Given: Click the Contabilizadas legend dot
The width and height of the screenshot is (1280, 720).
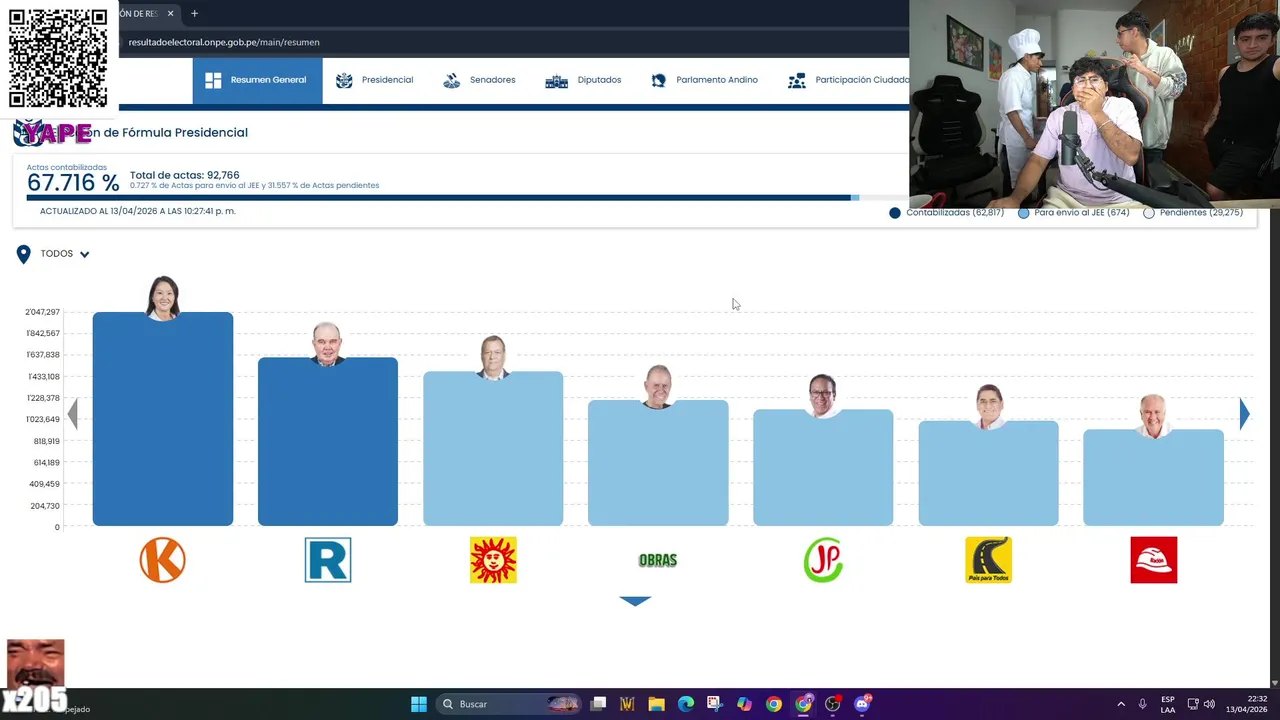Looking at the screenshot, I should (895, 213).
